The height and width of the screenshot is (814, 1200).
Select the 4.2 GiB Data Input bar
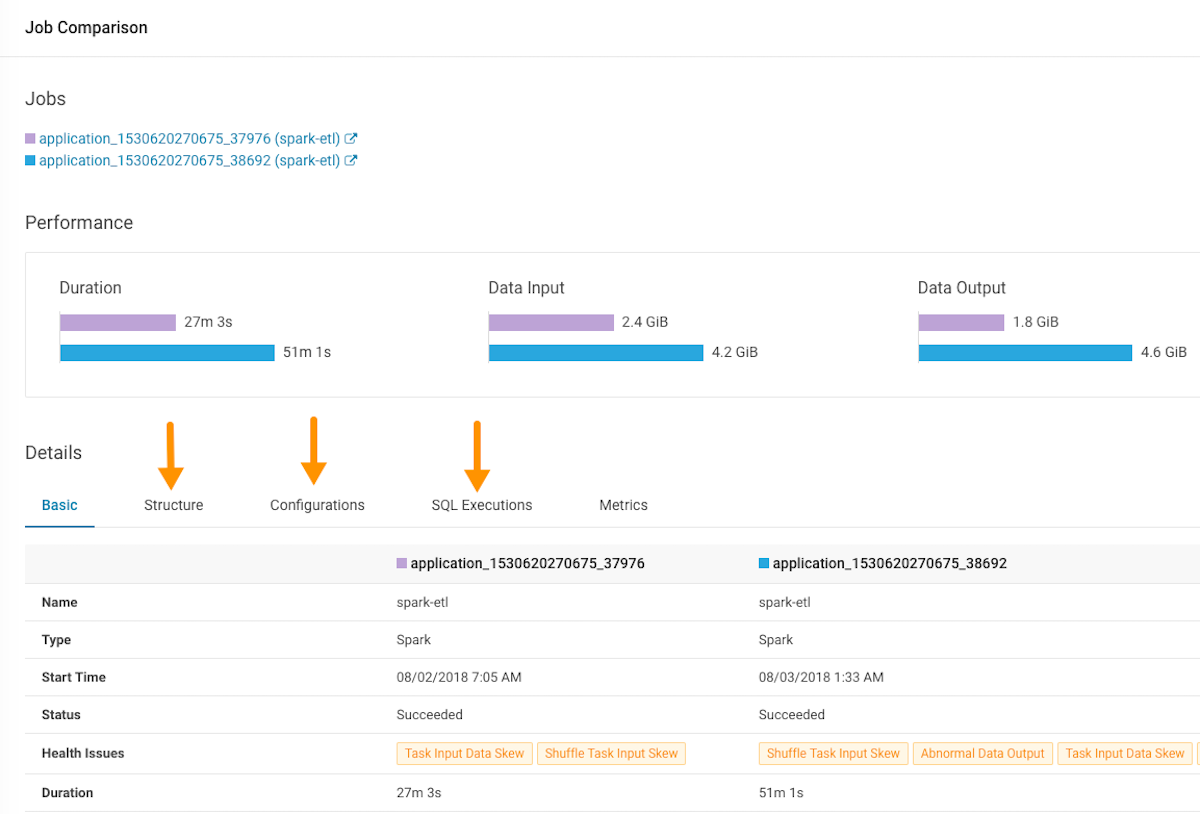(x=596, y=352)
